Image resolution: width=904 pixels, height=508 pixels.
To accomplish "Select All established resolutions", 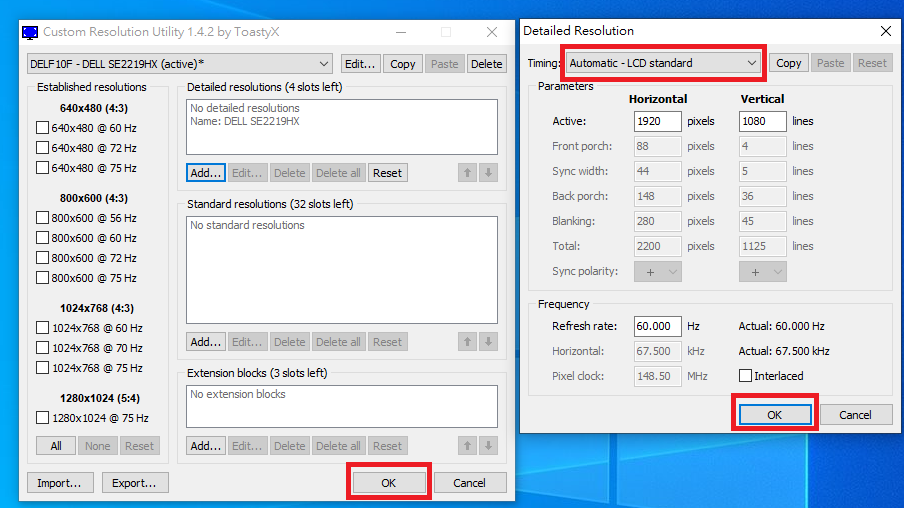I will (56, 446).
